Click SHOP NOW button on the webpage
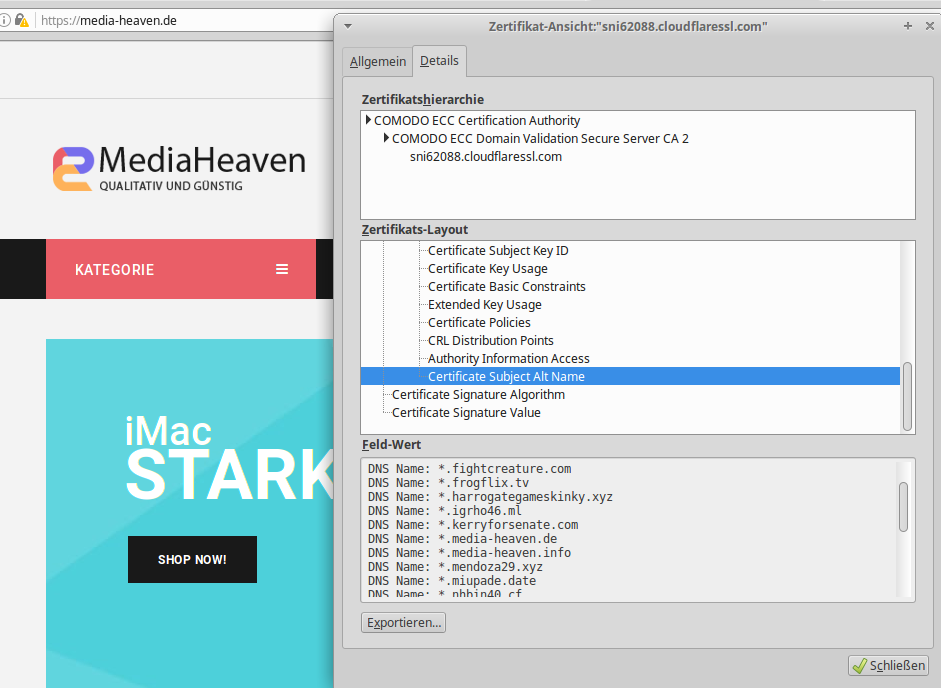Image resolution: width=941 pixels, height=688 pixels. tap(192, 560)
